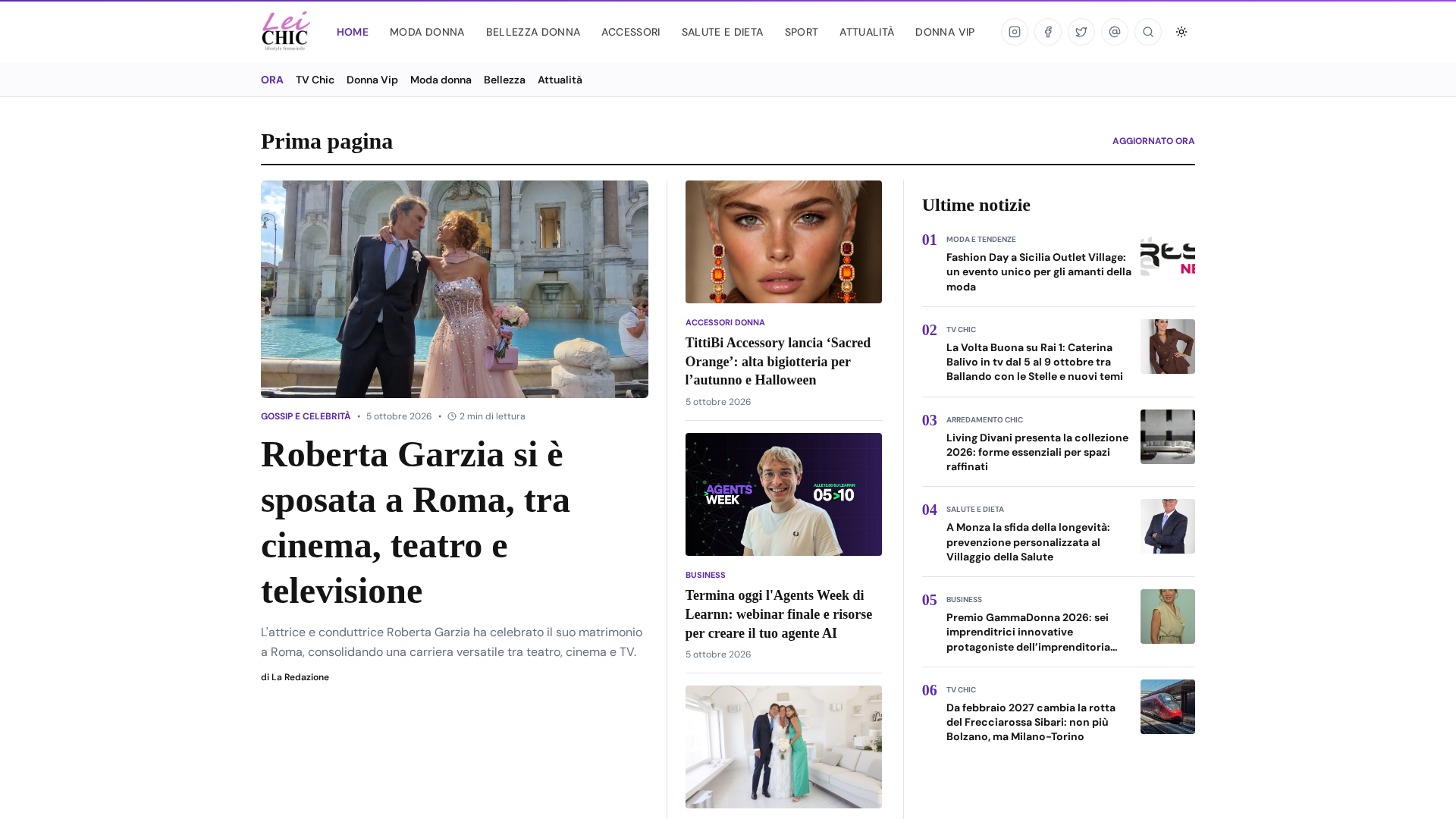1456x819 pixels.
Task: Toggle light/dark theme sun icon
Action: 1181,32
